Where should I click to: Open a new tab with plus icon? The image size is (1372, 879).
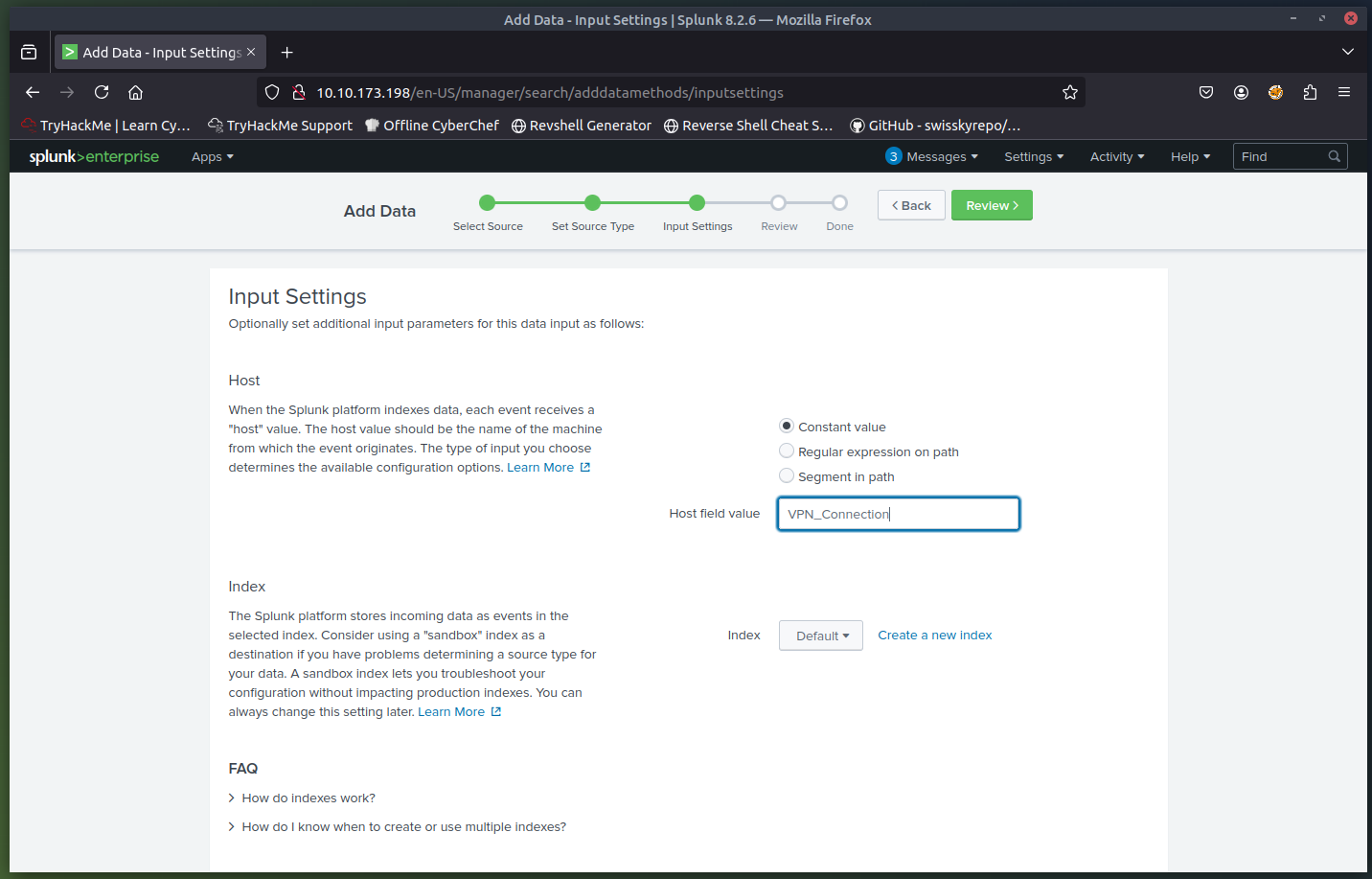(x=286, y=52)
